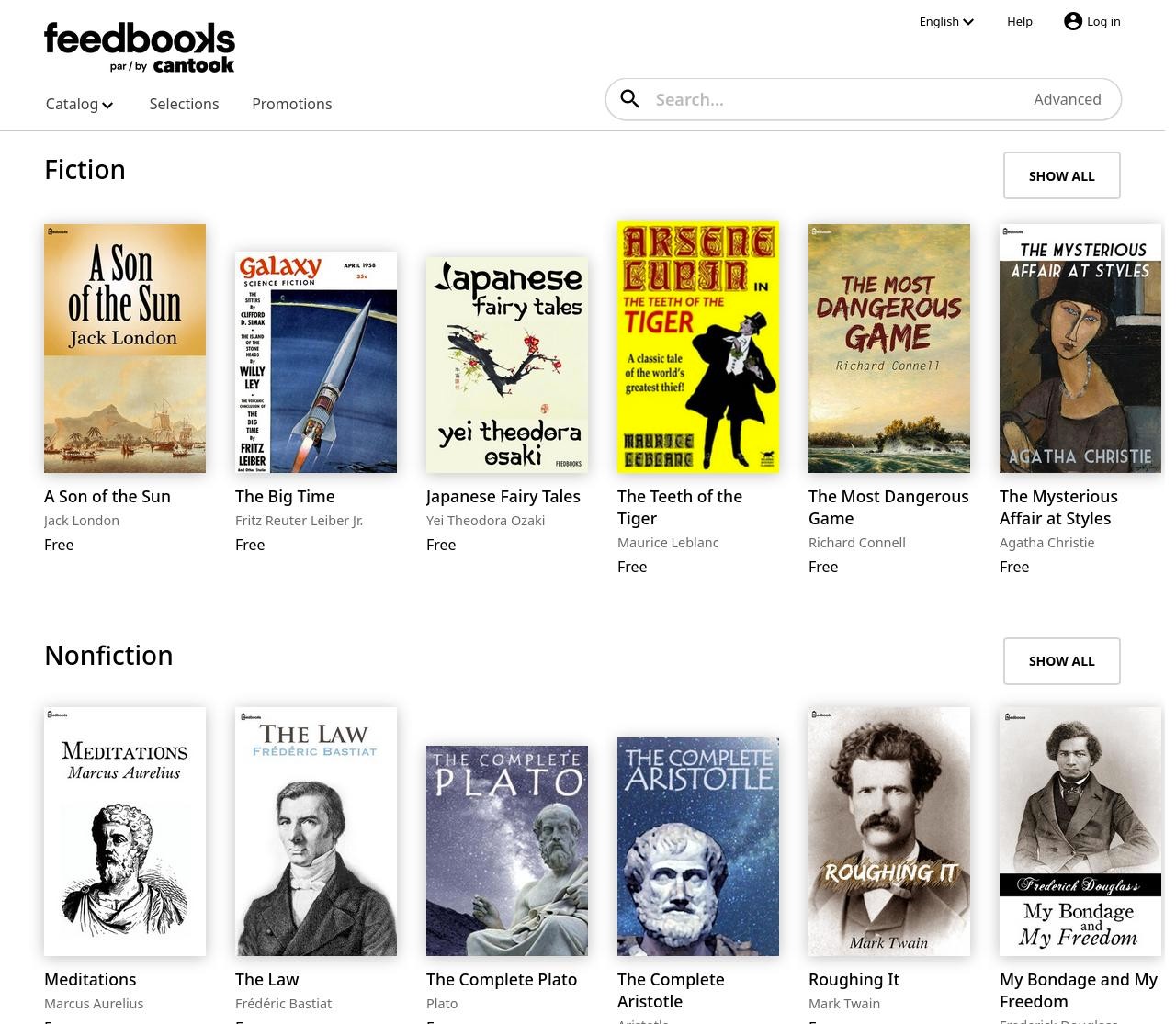The height and width of the screenshot is (1024, 1176).
Task: Click the Log in link
Action: pyautogui.click(x=1103, y=21)
